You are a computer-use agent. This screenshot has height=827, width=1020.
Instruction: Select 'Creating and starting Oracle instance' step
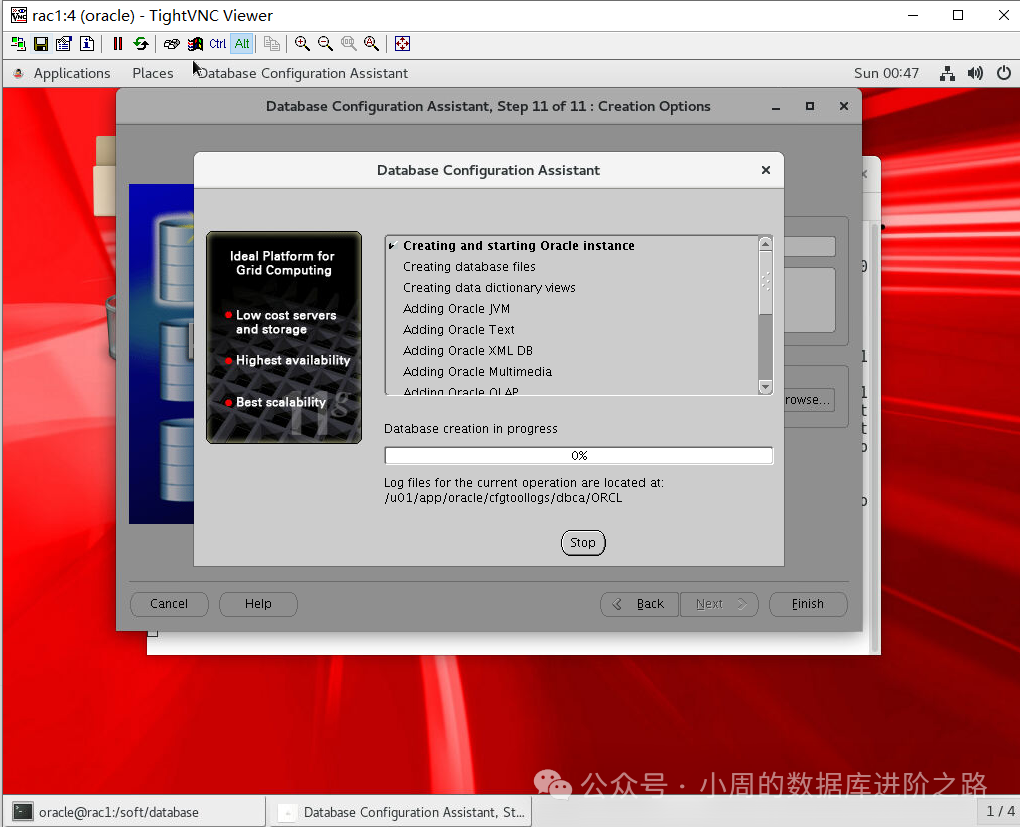(x=518, y=245)
